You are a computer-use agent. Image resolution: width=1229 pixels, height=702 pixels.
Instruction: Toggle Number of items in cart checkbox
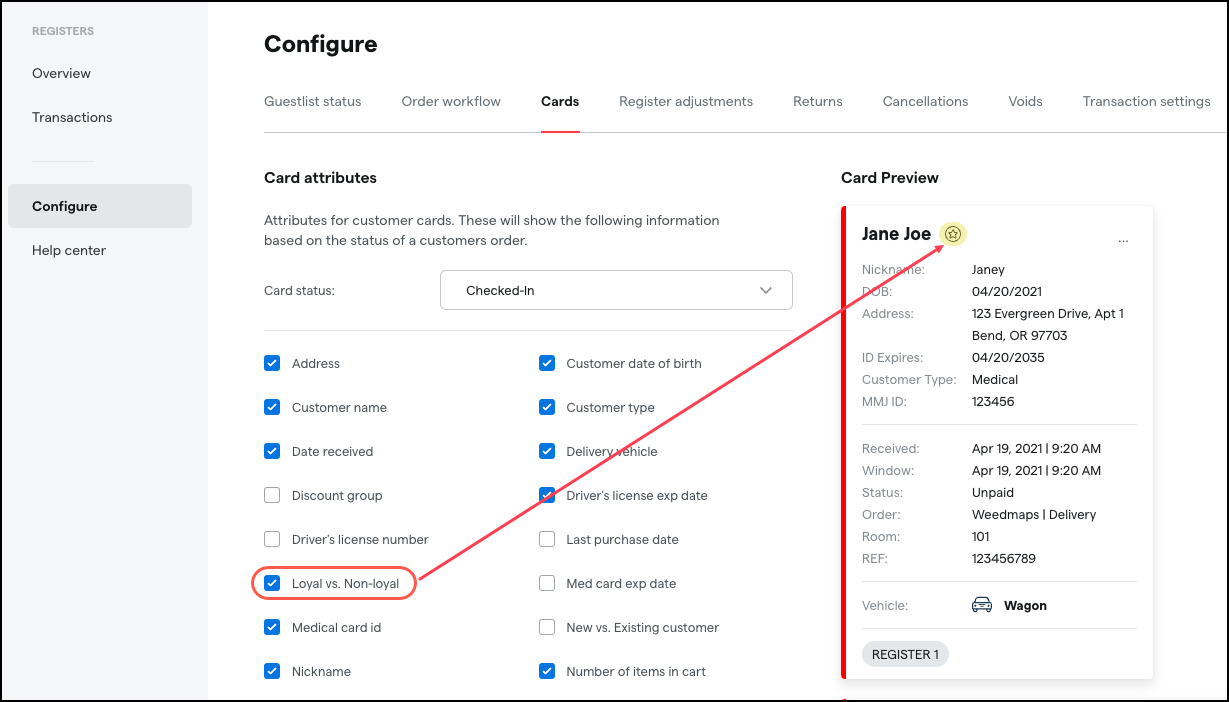547,671
